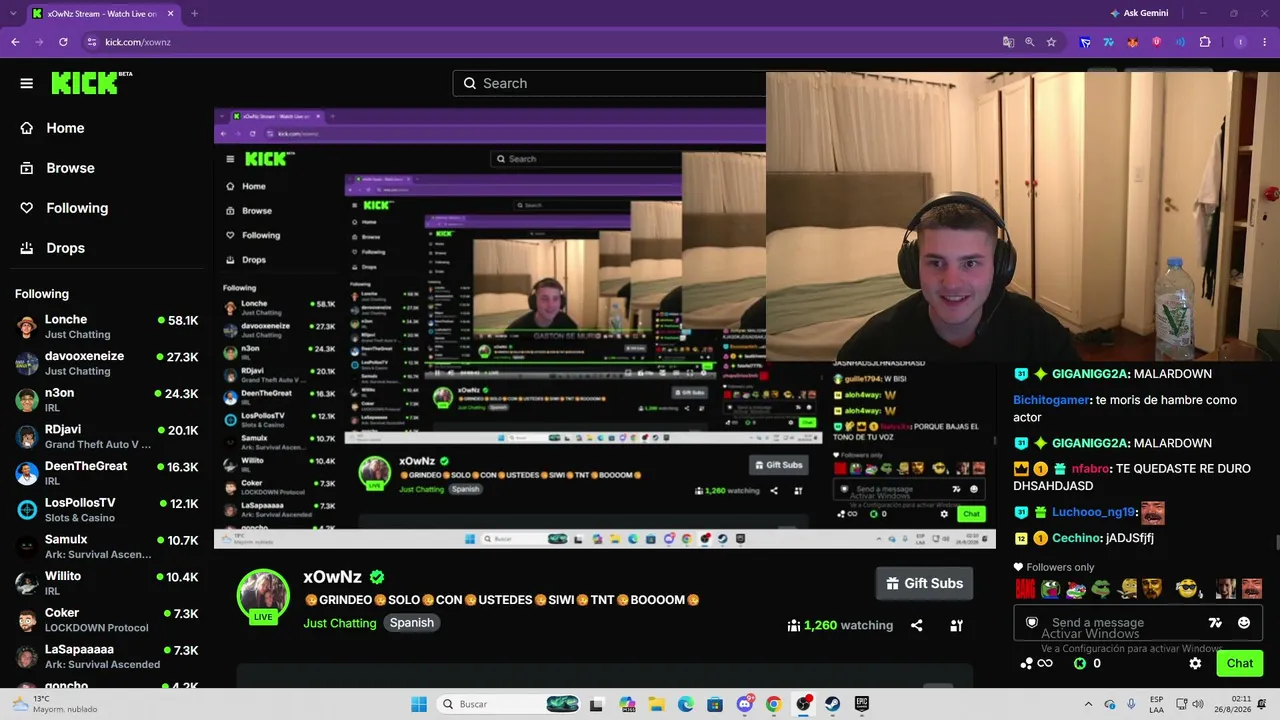Open the taskbar volume control

tap(1198, 704)
